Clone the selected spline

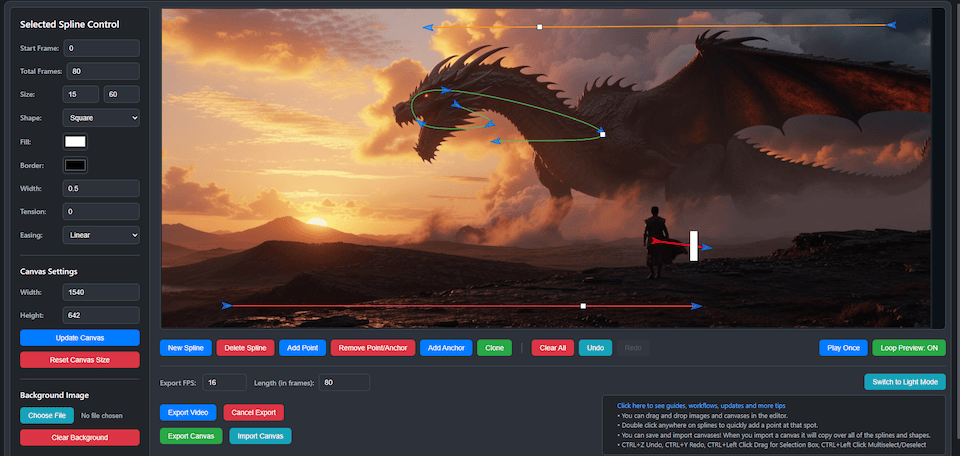pos(494,348)
